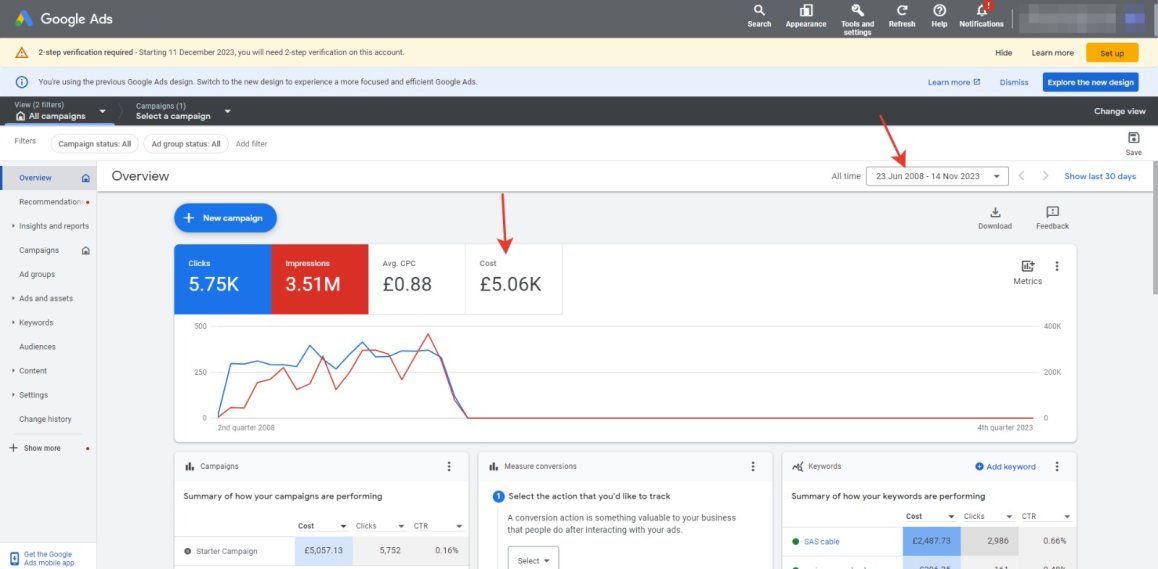Image resolution: width=1158 pixels, height=569 pixels.
Task: Click home icon beside Overview in sidebar
Action: pos(86,178)
